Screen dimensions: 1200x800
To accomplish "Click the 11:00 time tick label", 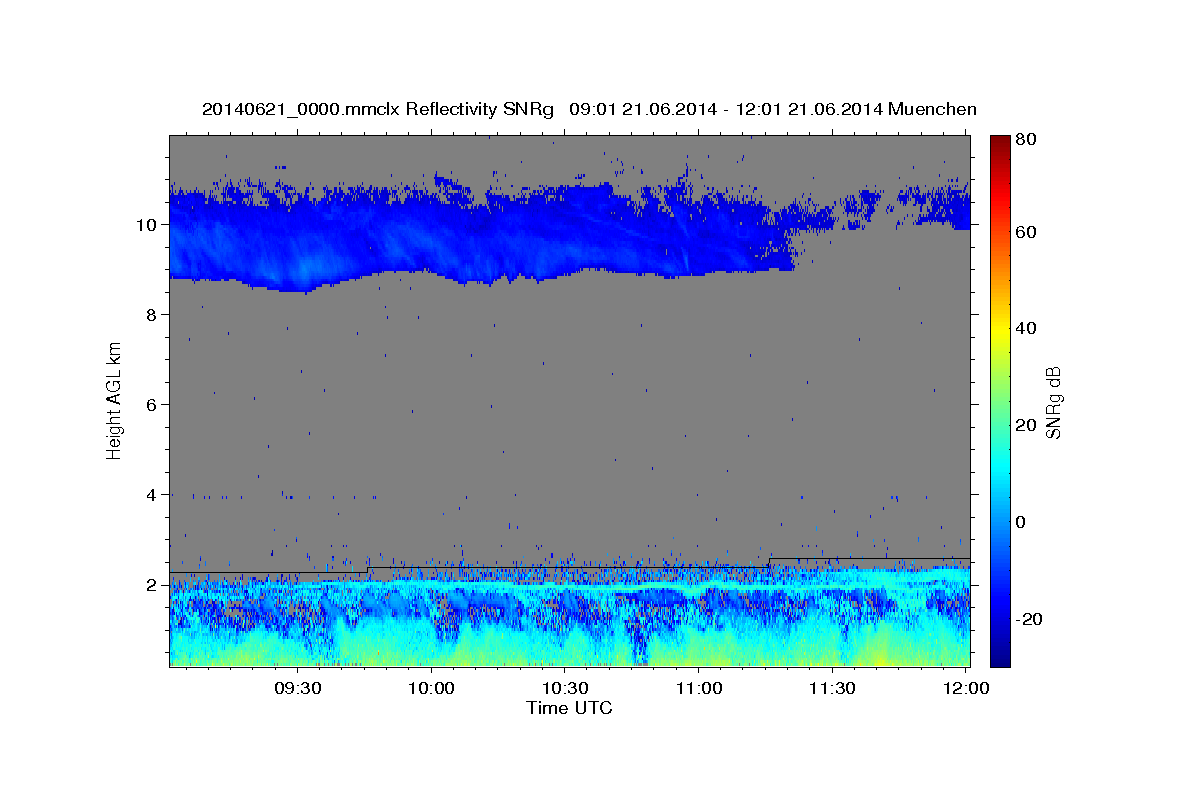I will (698, 688).
